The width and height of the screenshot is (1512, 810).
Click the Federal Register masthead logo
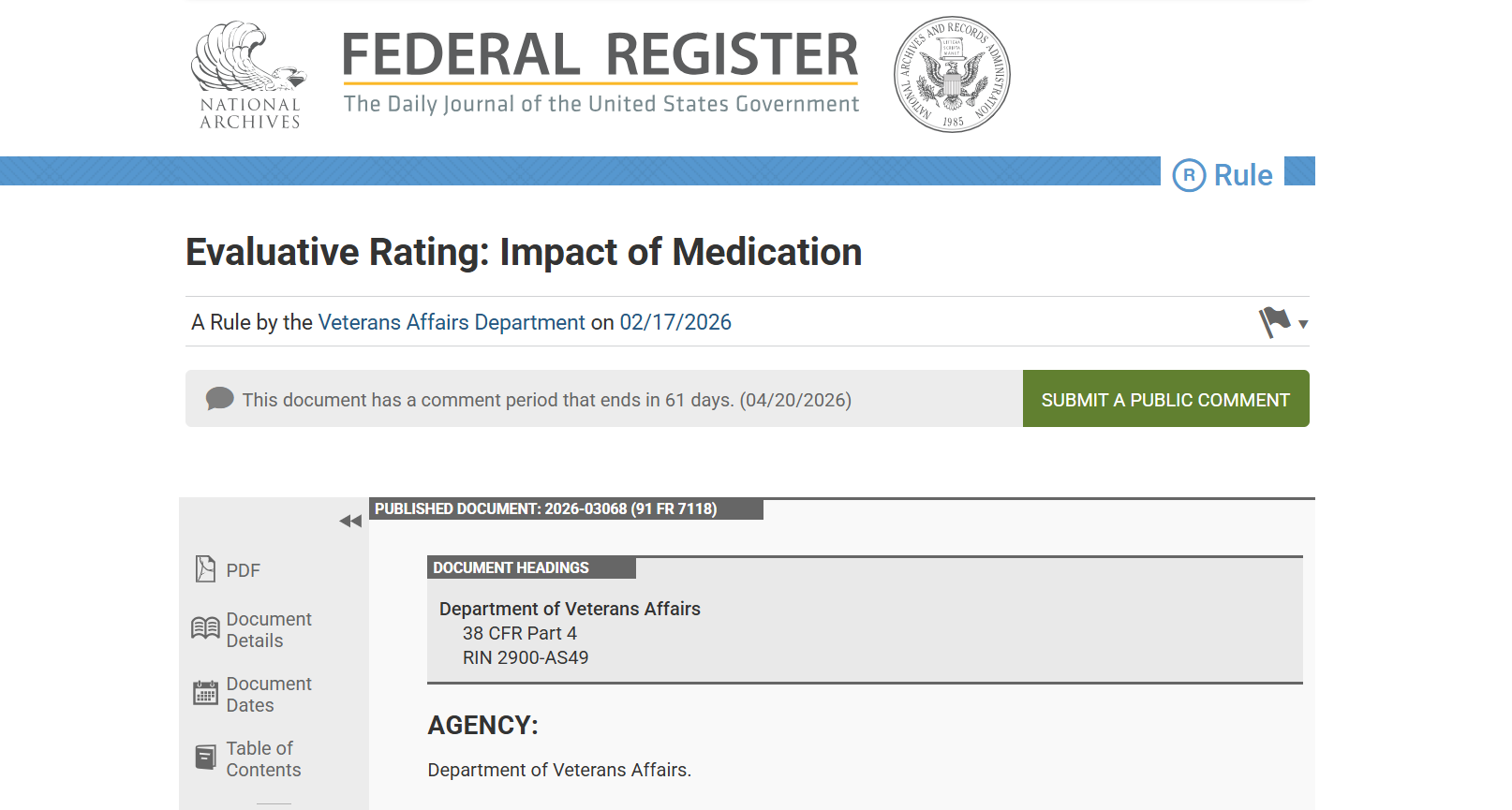600,54
